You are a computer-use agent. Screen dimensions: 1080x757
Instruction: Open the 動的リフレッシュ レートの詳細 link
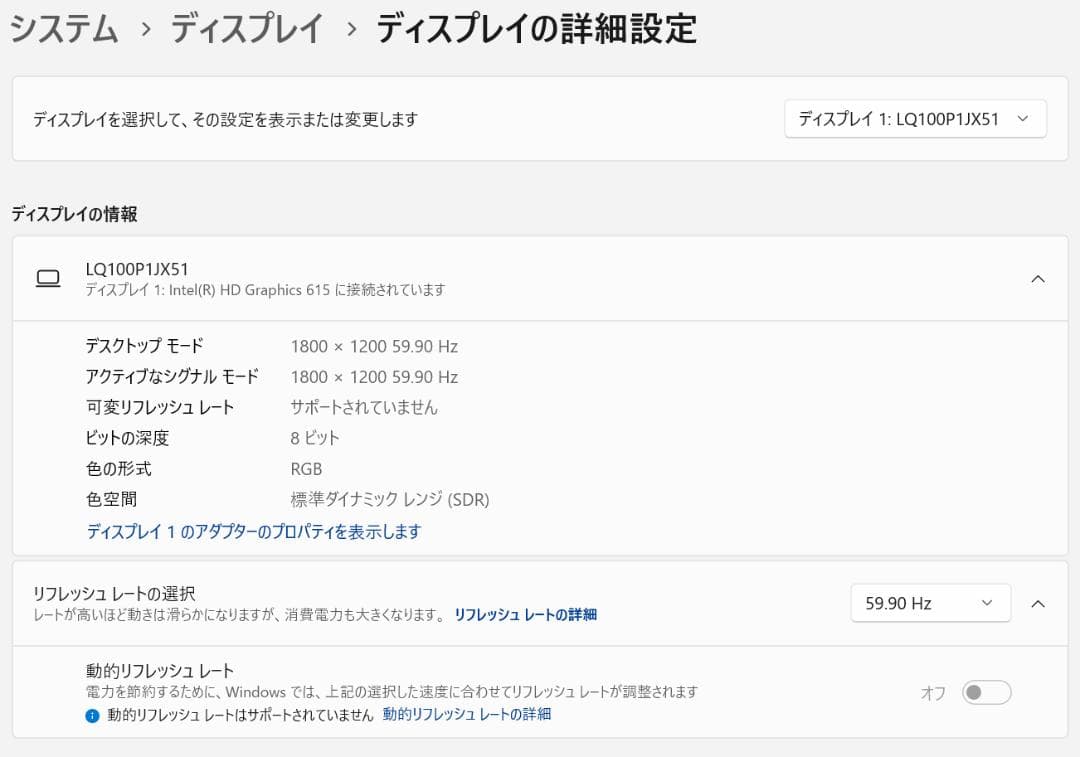click(467, 714)
